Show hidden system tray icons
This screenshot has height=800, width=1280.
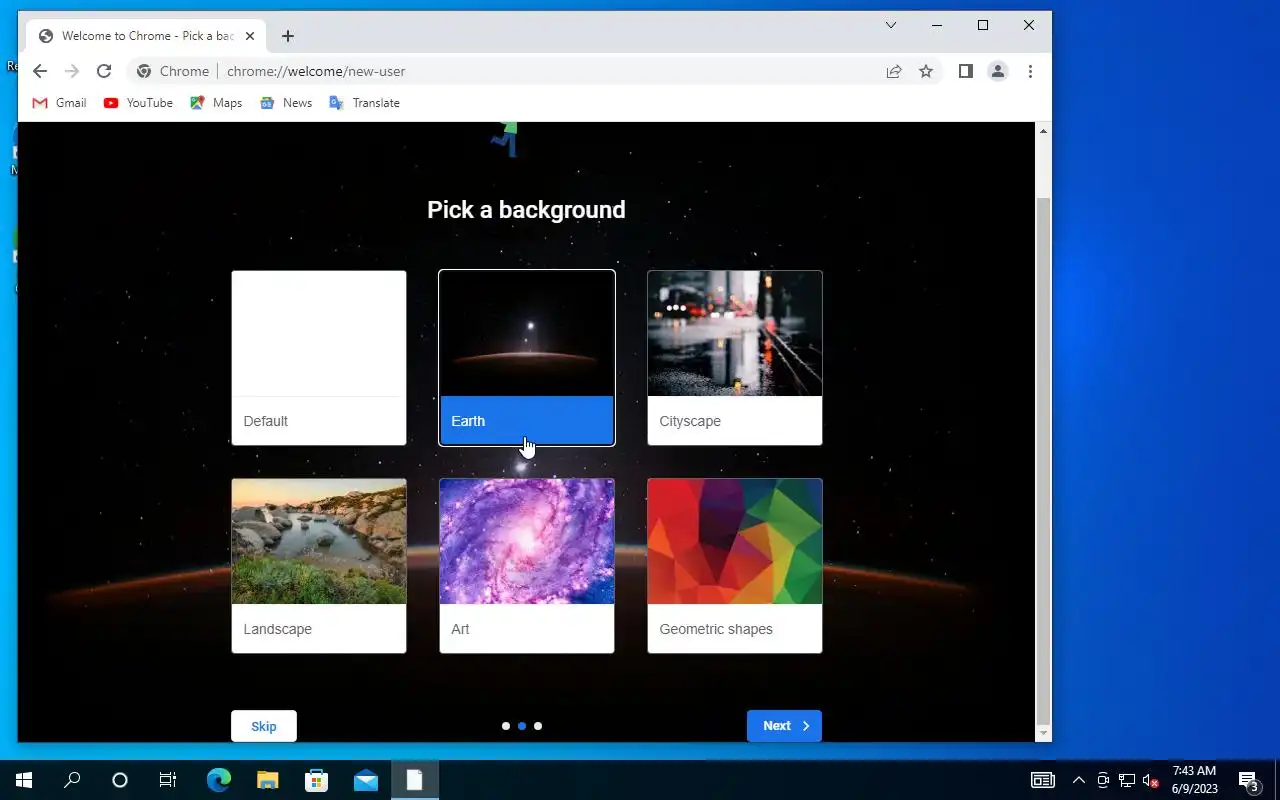pyautogui.click(x=1079, y=780)
